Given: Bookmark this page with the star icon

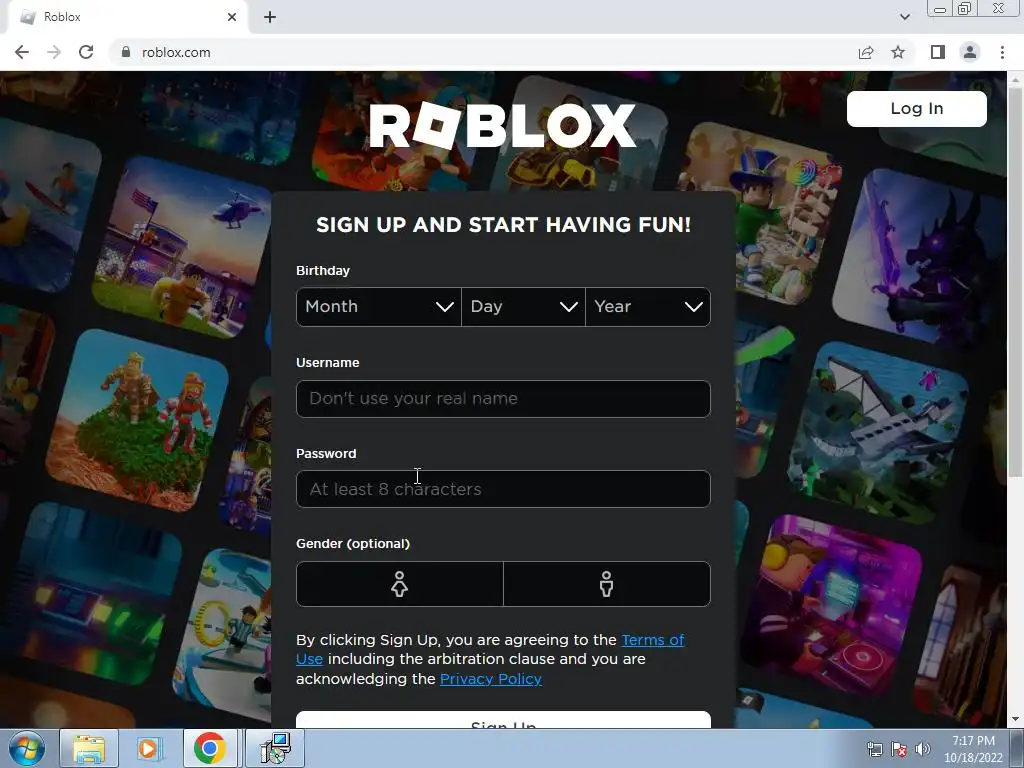Looking at the screenshot, I should 898,52.
